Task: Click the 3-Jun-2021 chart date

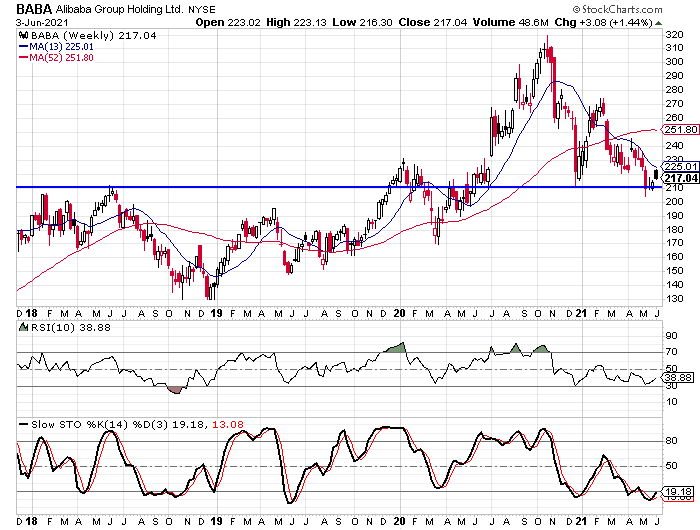Action: 42,22
